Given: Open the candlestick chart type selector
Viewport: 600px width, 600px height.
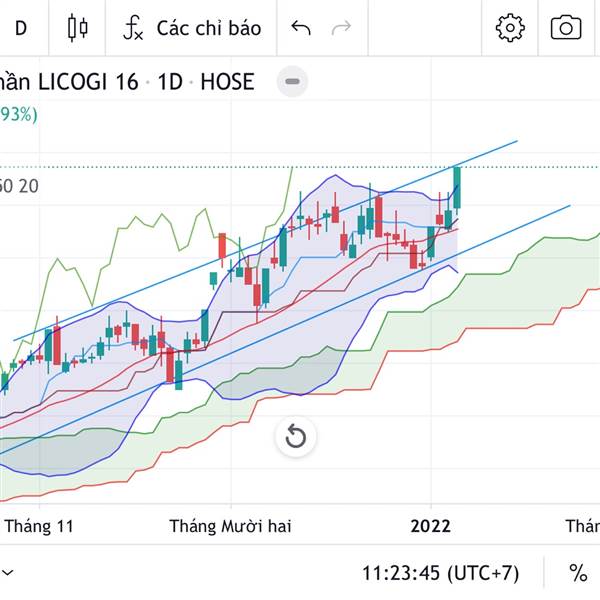Looking at the screenshot, I should [78, 28].
